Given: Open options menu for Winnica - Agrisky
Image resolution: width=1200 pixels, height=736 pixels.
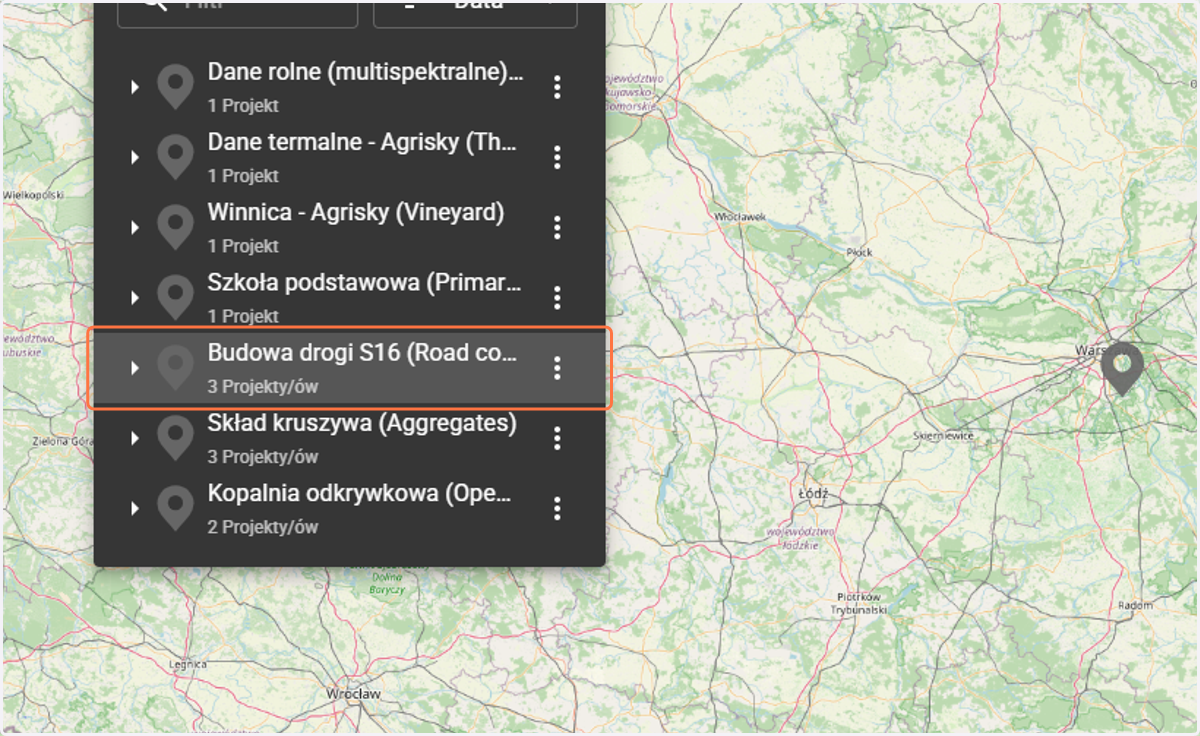Looking at the screenshot, I should [x=557, y=227].
